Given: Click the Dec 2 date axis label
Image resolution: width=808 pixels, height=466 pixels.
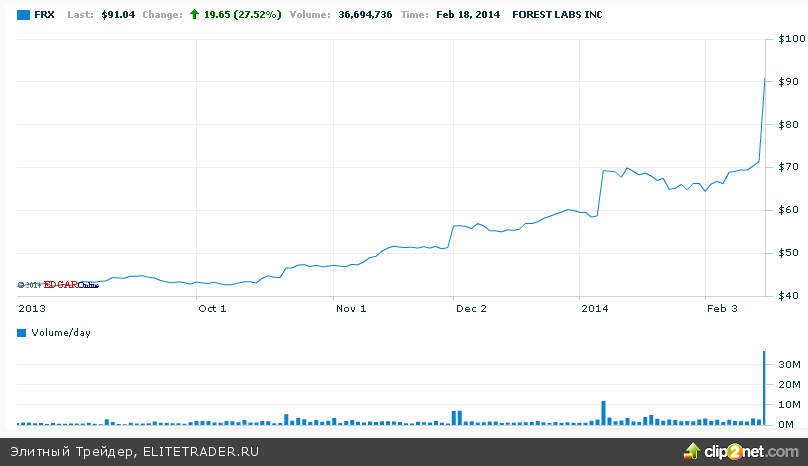Looking at the screenshot, I should (471, 309).
